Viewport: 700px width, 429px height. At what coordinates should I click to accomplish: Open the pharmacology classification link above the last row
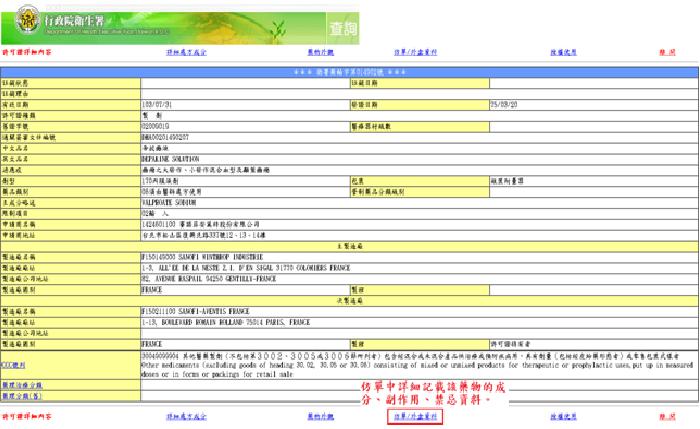[22, 385]
